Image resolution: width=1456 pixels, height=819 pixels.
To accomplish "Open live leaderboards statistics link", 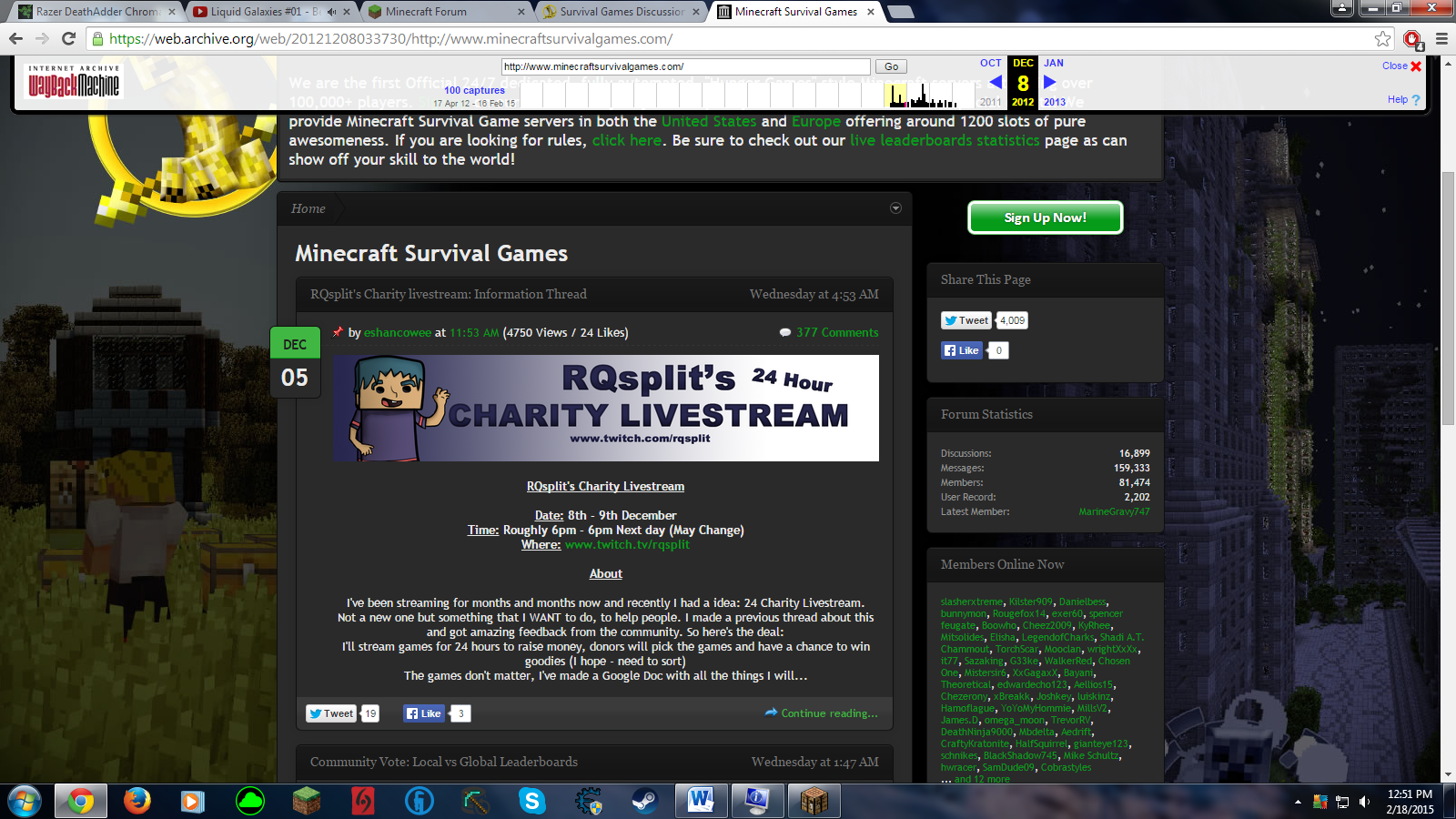I will [945, 140].
